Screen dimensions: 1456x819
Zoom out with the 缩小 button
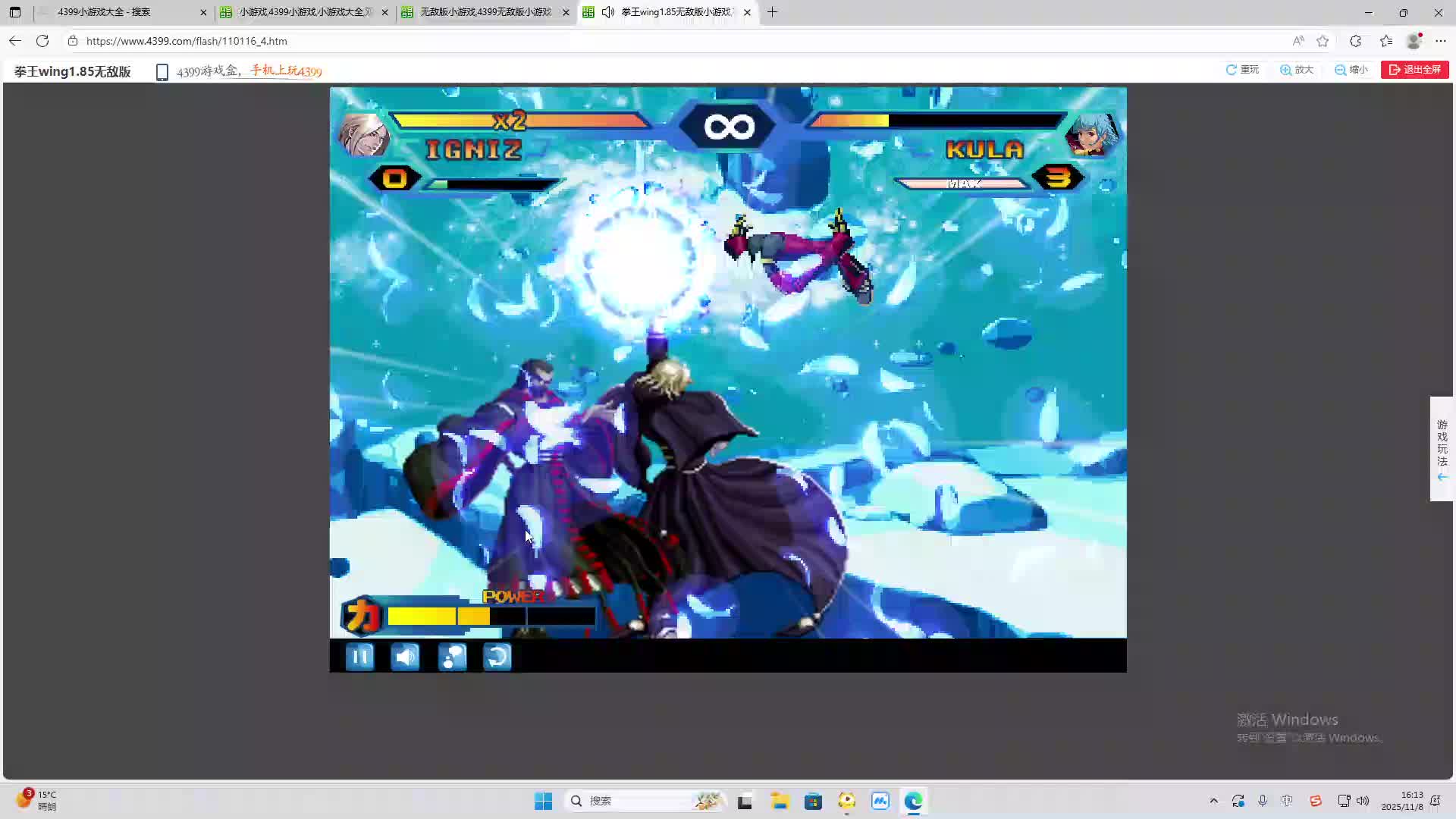[1351, 70]
